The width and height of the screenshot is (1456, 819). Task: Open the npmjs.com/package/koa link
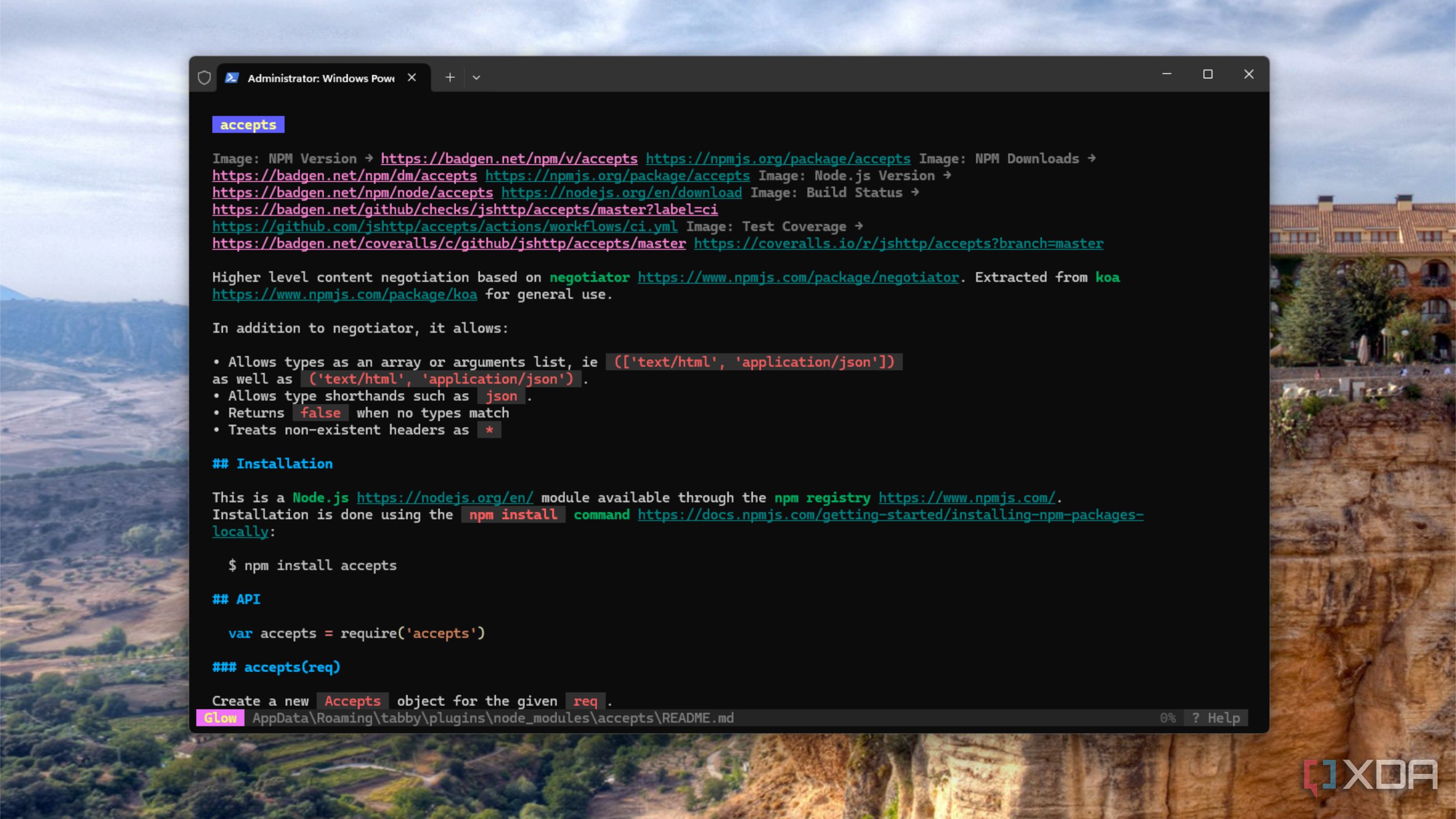coord(344,294)
